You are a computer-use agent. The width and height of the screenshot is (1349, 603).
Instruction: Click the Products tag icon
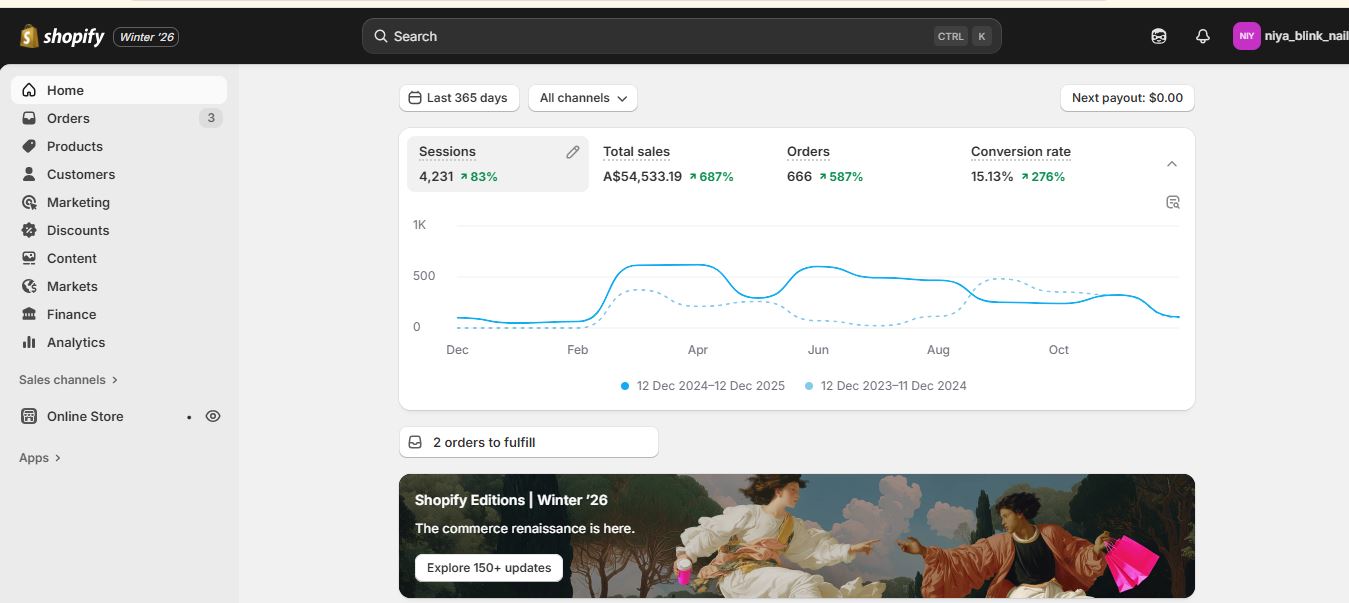click(x=29, y=146)
